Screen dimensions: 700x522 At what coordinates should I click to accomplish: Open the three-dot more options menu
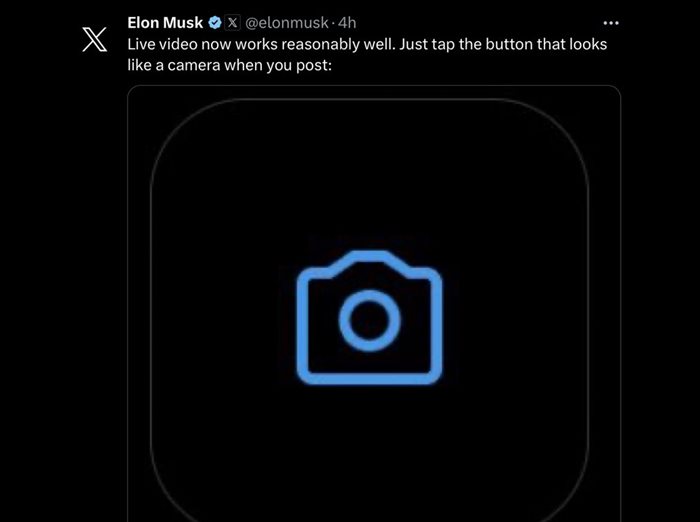pyautogui.click(x=612, y=22)
